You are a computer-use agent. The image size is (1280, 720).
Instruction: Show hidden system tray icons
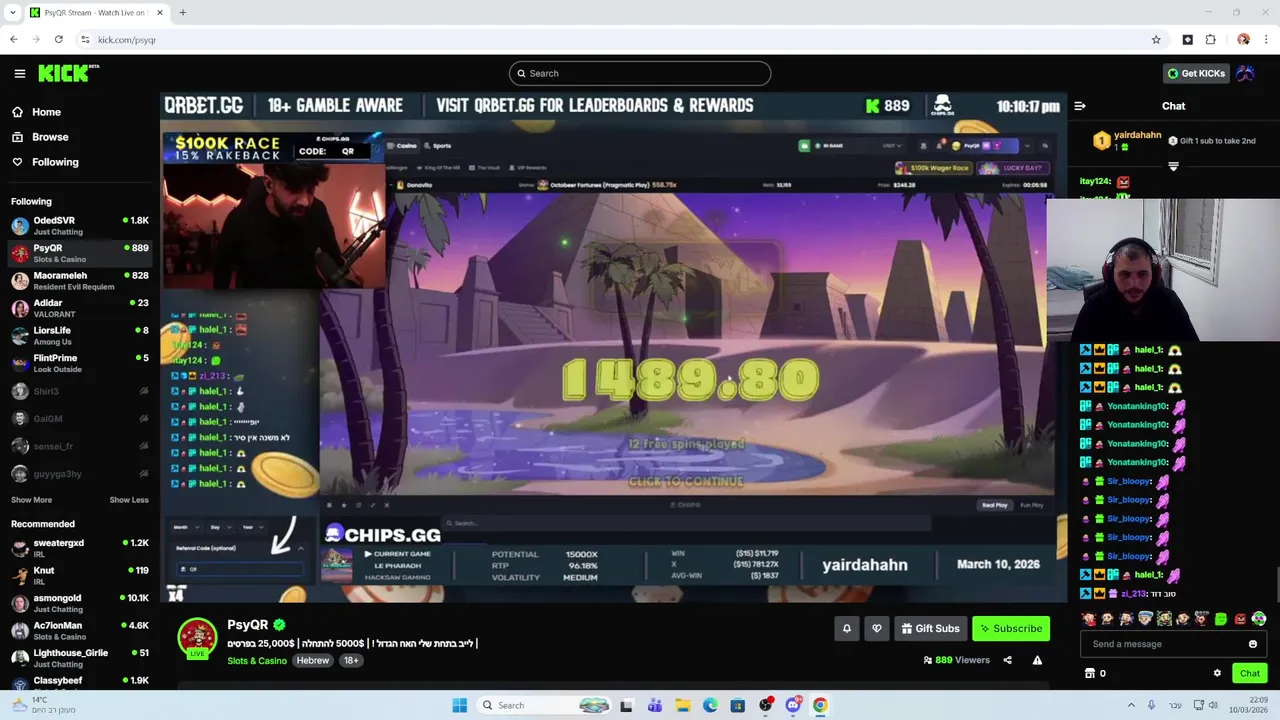pyautogui.click(x=1131, y=705)
